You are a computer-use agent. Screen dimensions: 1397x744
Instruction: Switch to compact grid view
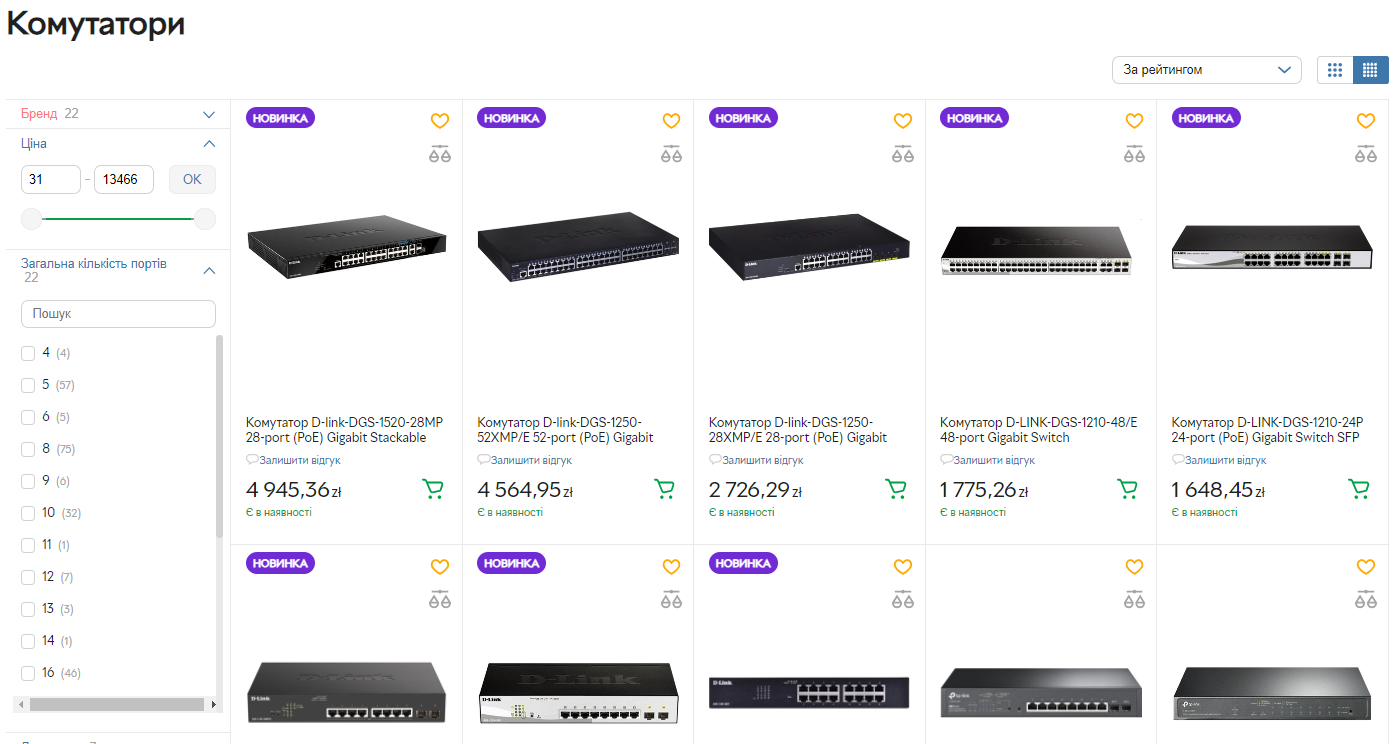[1370, 70]
